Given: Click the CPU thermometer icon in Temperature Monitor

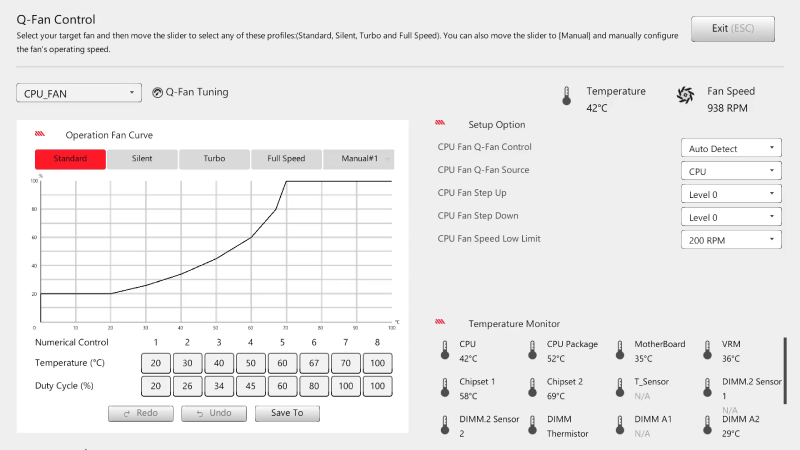Looking at the screenshot, I should [x=445, y=350].
